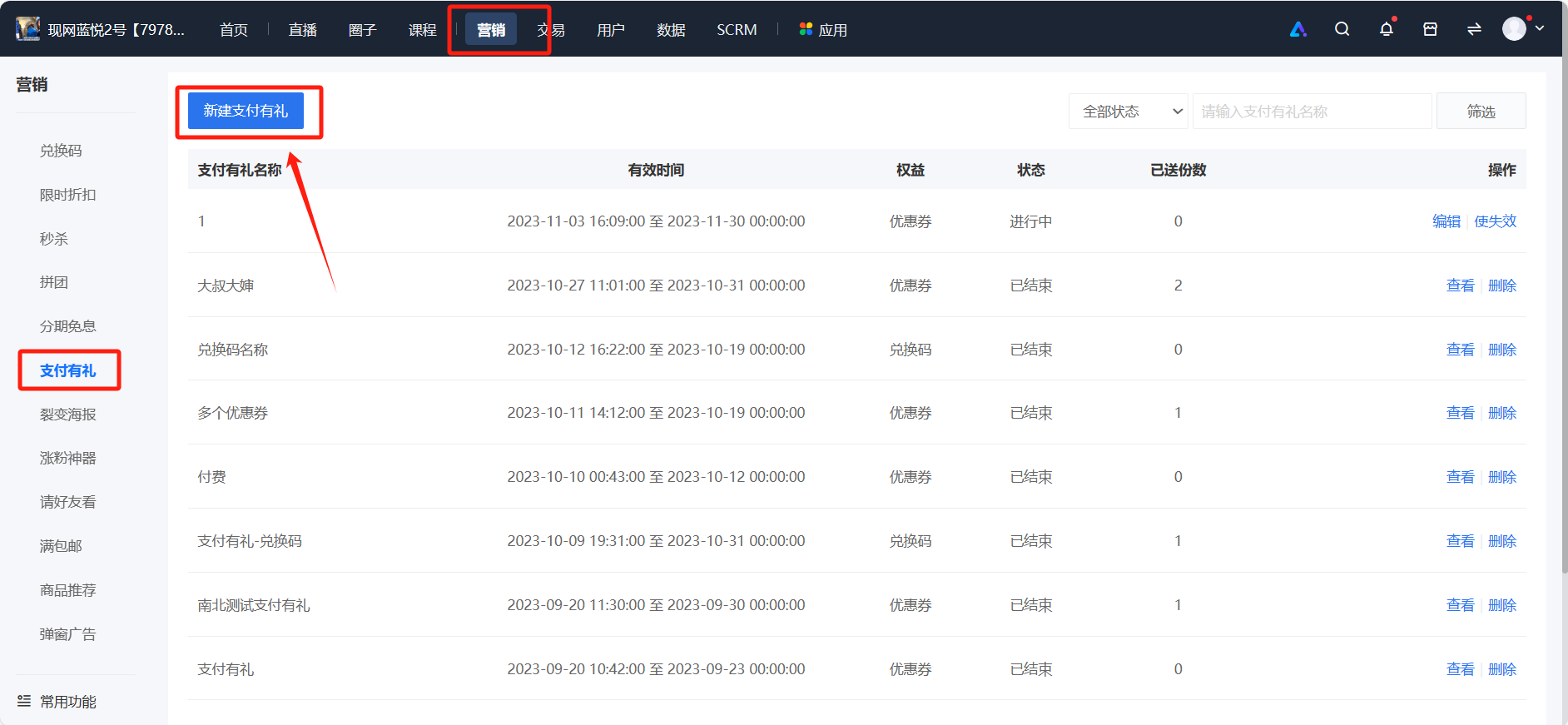Open search via magnifier icon
Viewport: 1568px width, 725px height.
[1342, 29]
